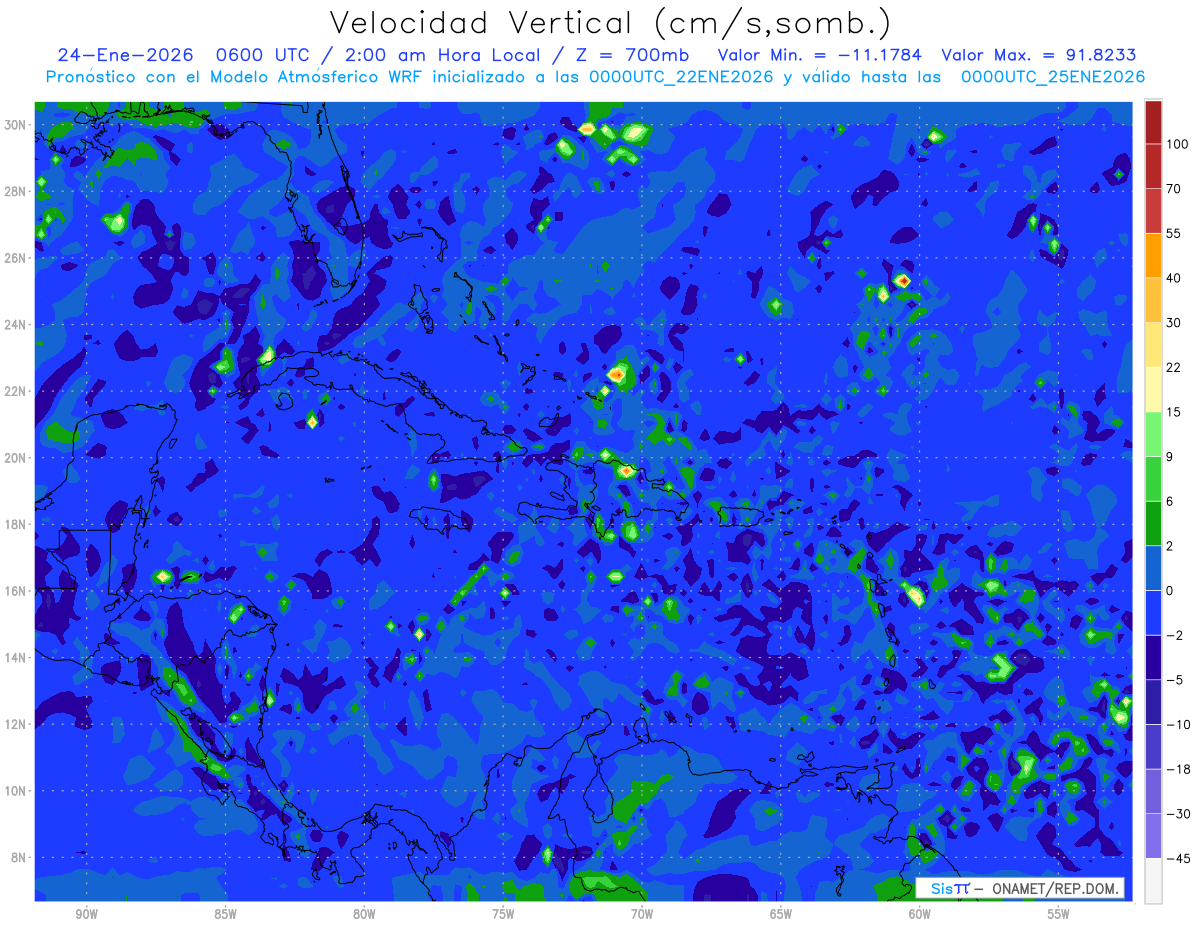Pick the red swatch between 70 and 100

[x=1153, y=166]
